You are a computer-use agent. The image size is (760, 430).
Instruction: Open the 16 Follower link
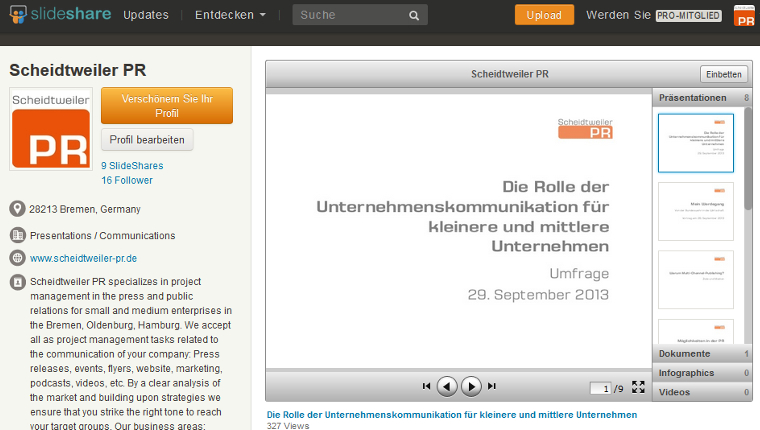click(x=127, y=180)
